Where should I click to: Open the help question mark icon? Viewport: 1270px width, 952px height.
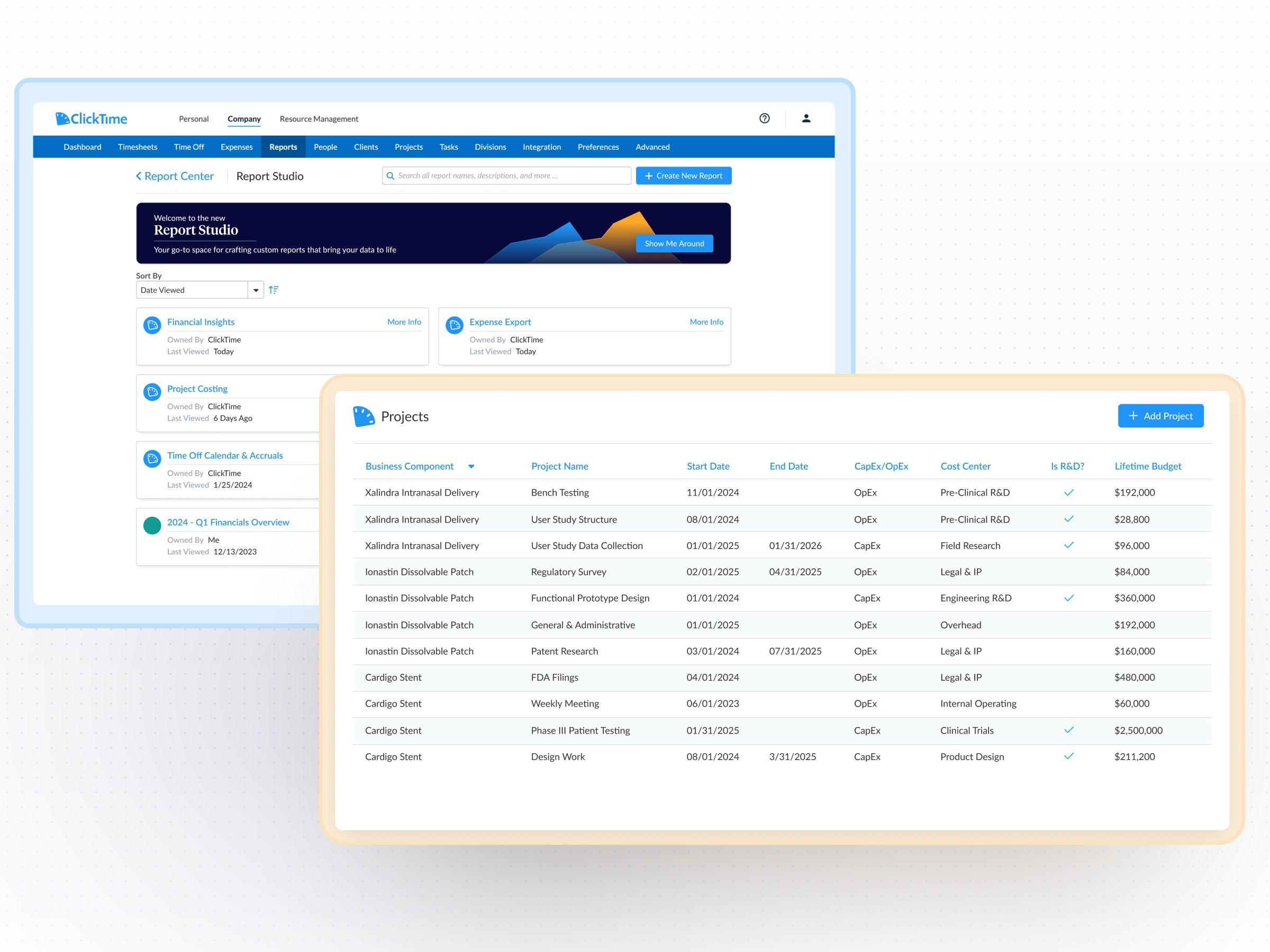(x=764, y=118)
